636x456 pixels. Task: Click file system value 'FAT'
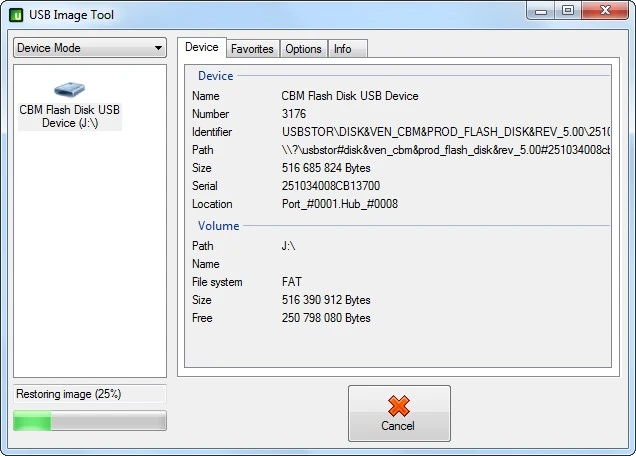point(292,282)
